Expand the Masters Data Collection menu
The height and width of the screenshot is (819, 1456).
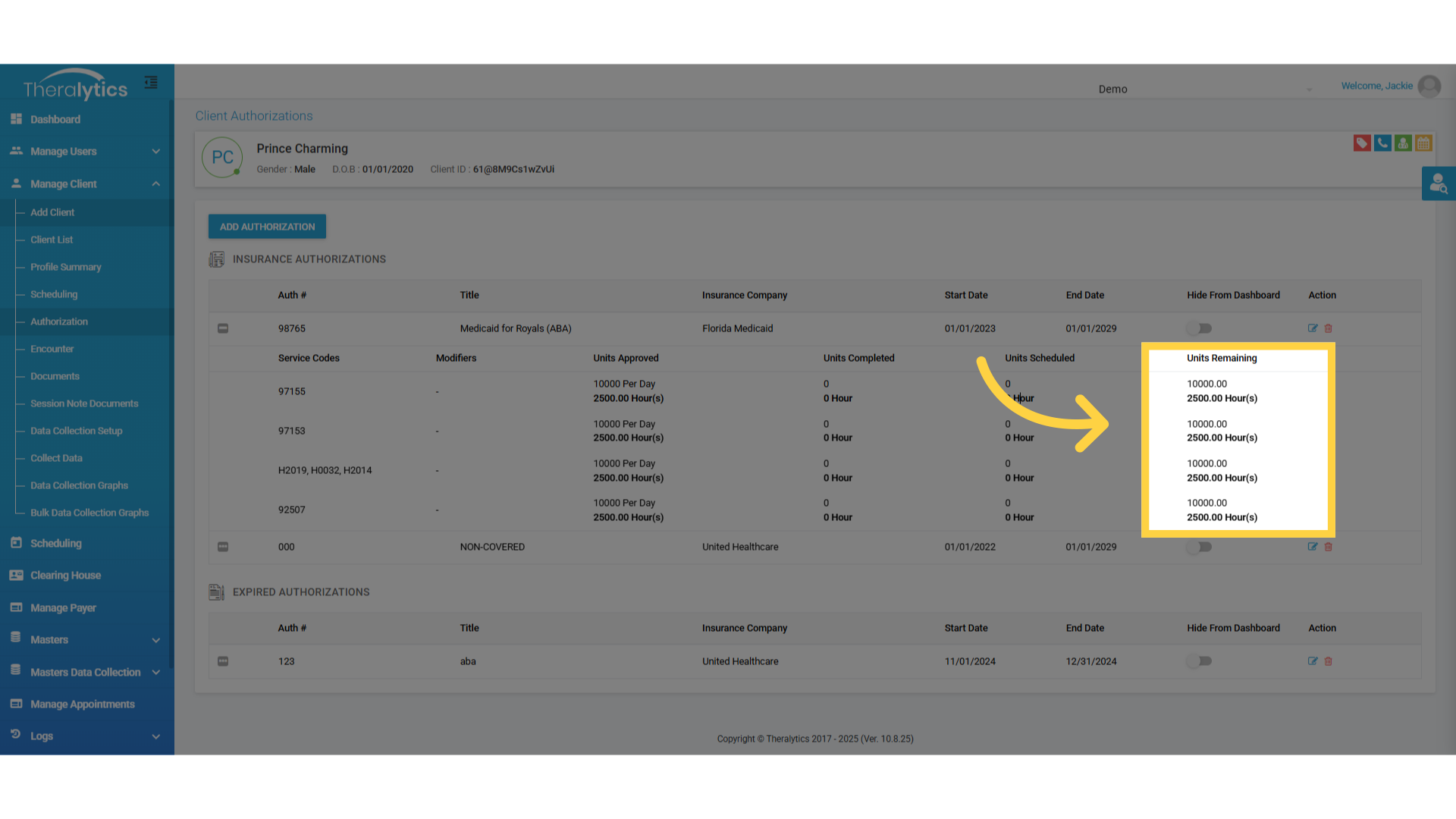[x=86, y=673]
